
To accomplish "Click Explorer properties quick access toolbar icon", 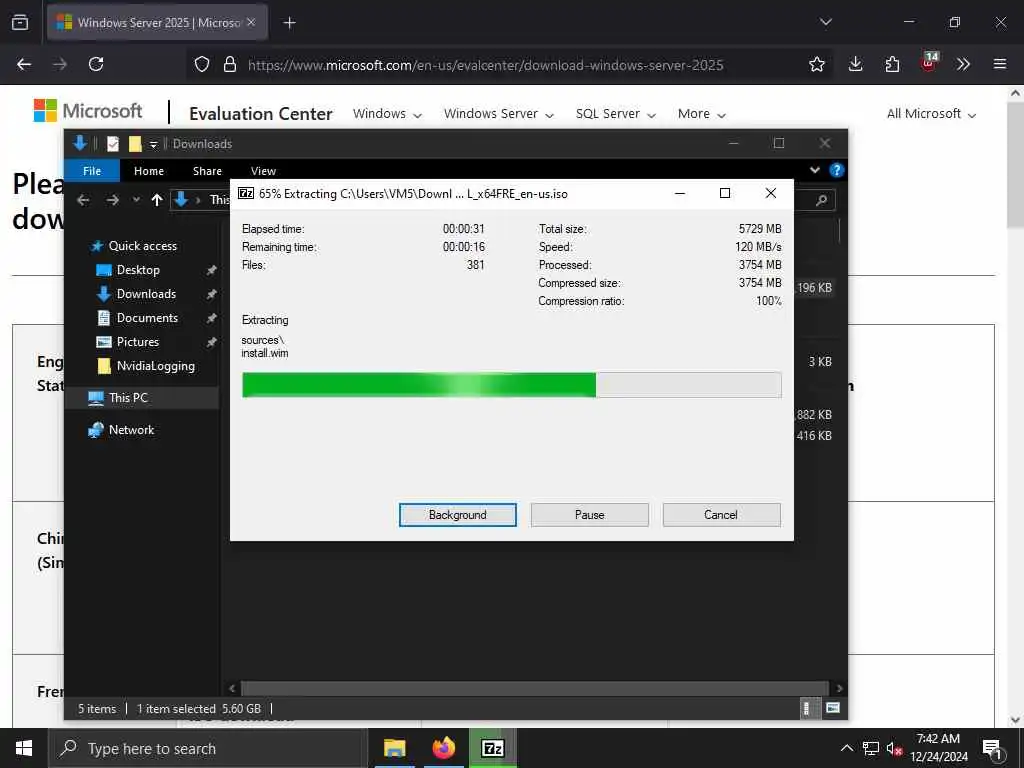I will [113, 144].
